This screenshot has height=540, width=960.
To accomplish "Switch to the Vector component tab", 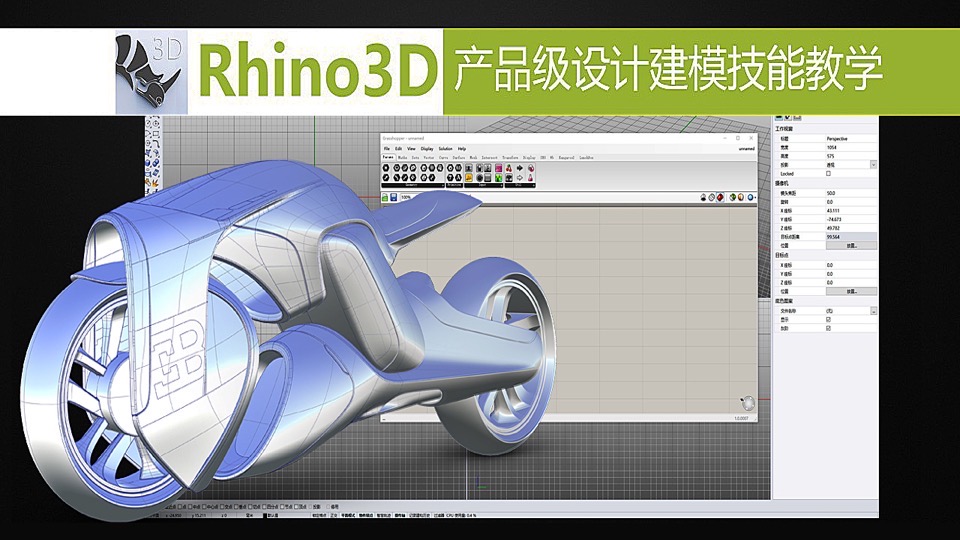I will coord(429,157).
